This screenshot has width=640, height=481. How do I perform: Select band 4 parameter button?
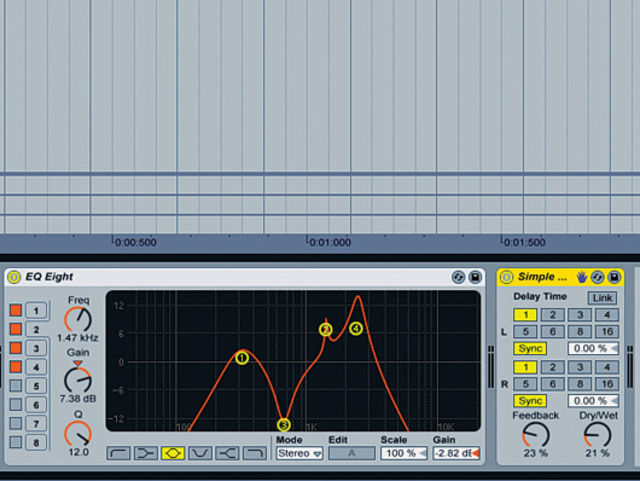[x=36, y=367]
